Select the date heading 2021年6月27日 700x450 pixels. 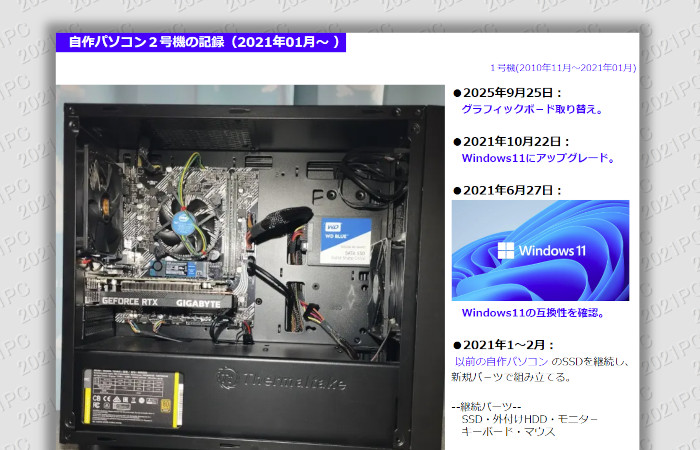click(507, 191)
